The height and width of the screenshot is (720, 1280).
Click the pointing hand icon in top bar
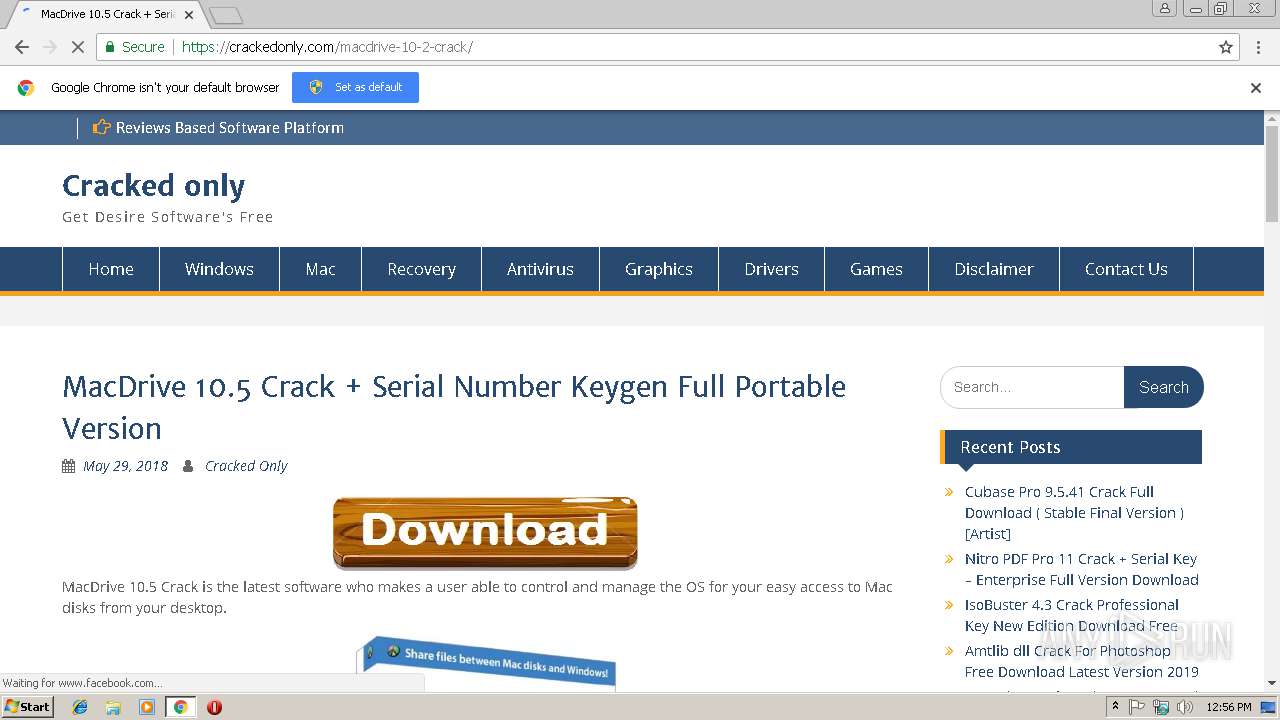coord(101,127)
